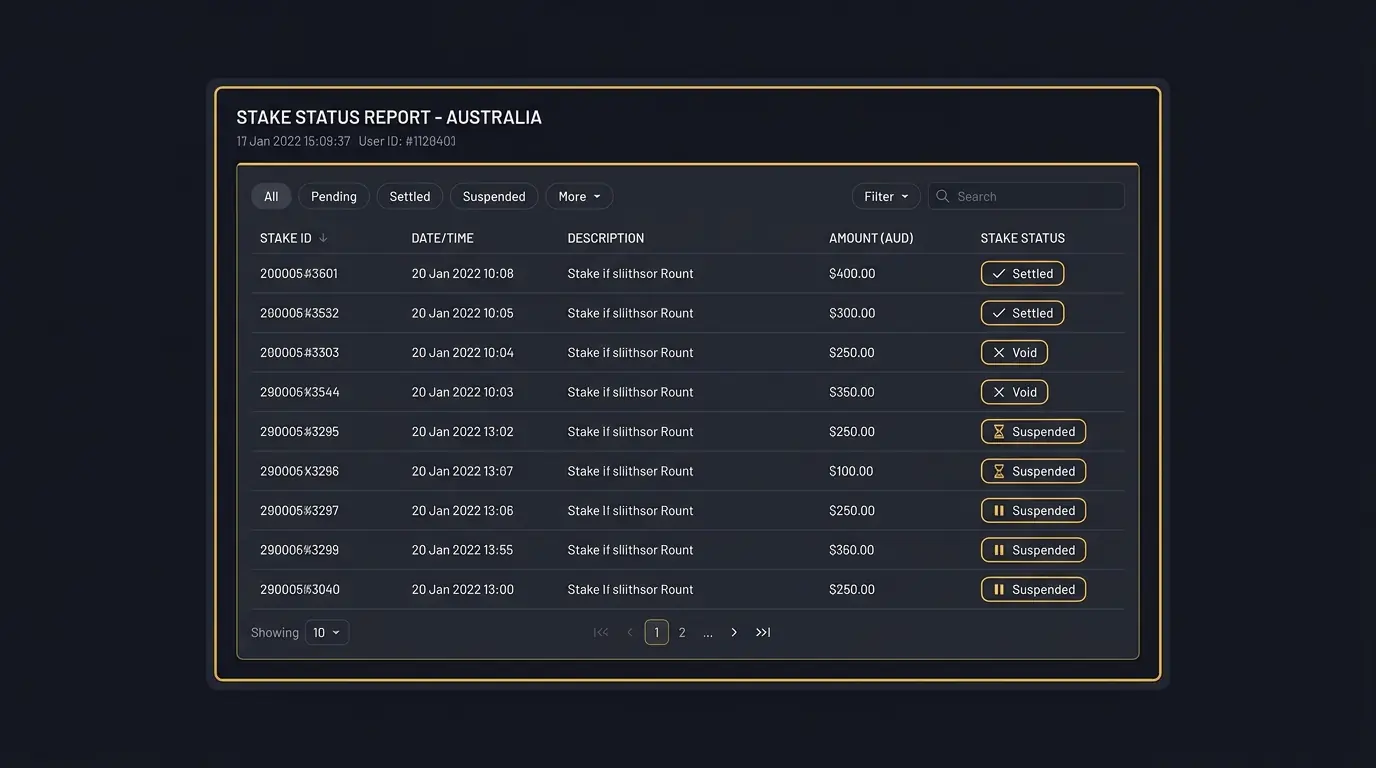
Task: Click into the Search input field
Action: coord(1026,196)
